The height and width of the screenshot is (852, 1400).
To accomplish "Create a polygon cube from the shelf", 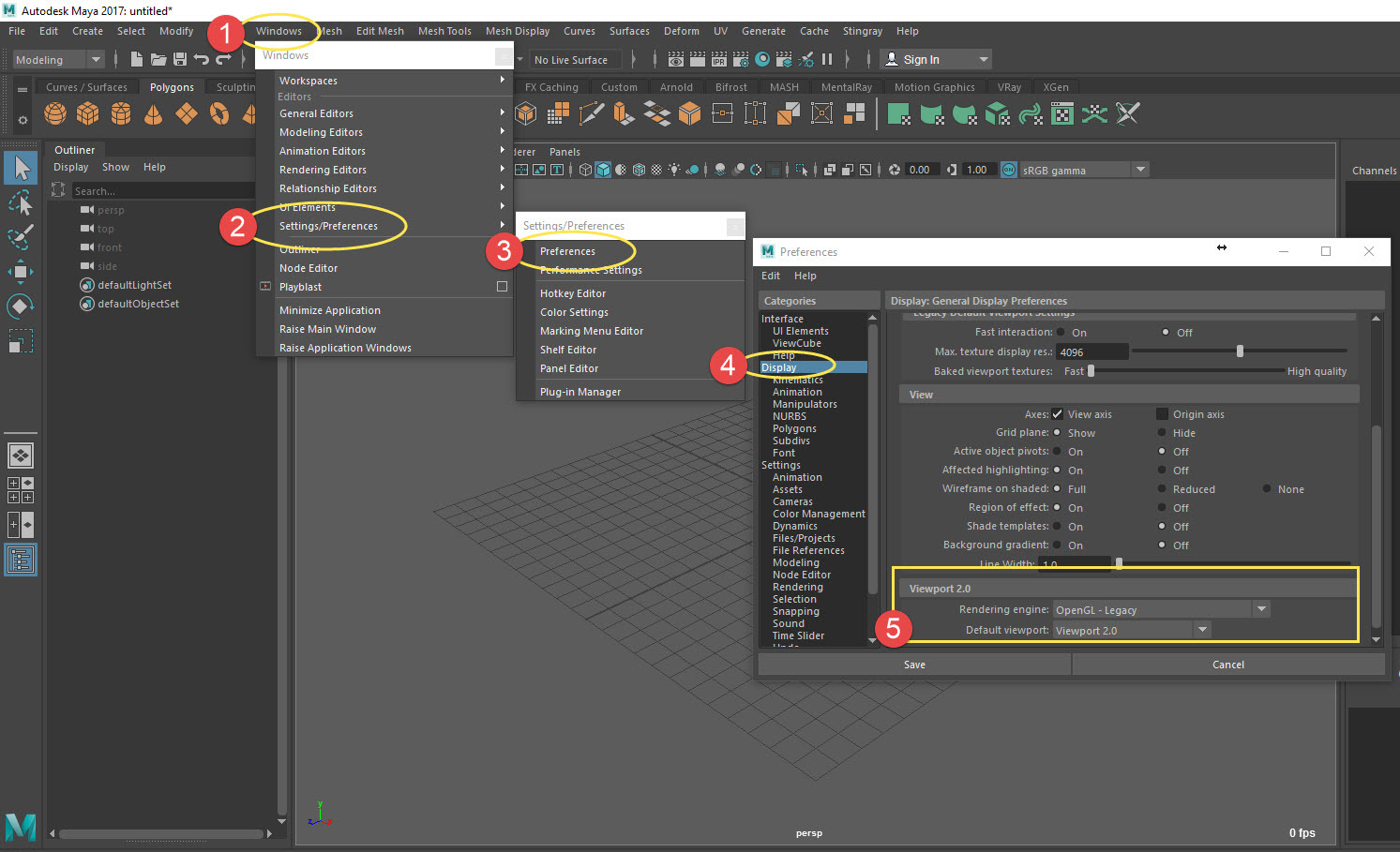I will pos(87,112).
